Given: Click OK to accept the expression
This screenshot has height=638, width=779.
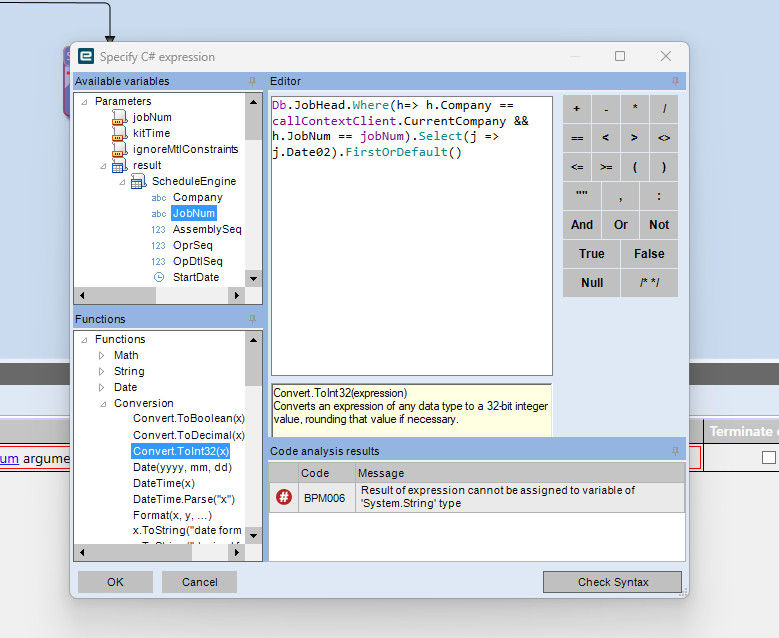Looking at the screenshot, I should click(x=115, y=582).
